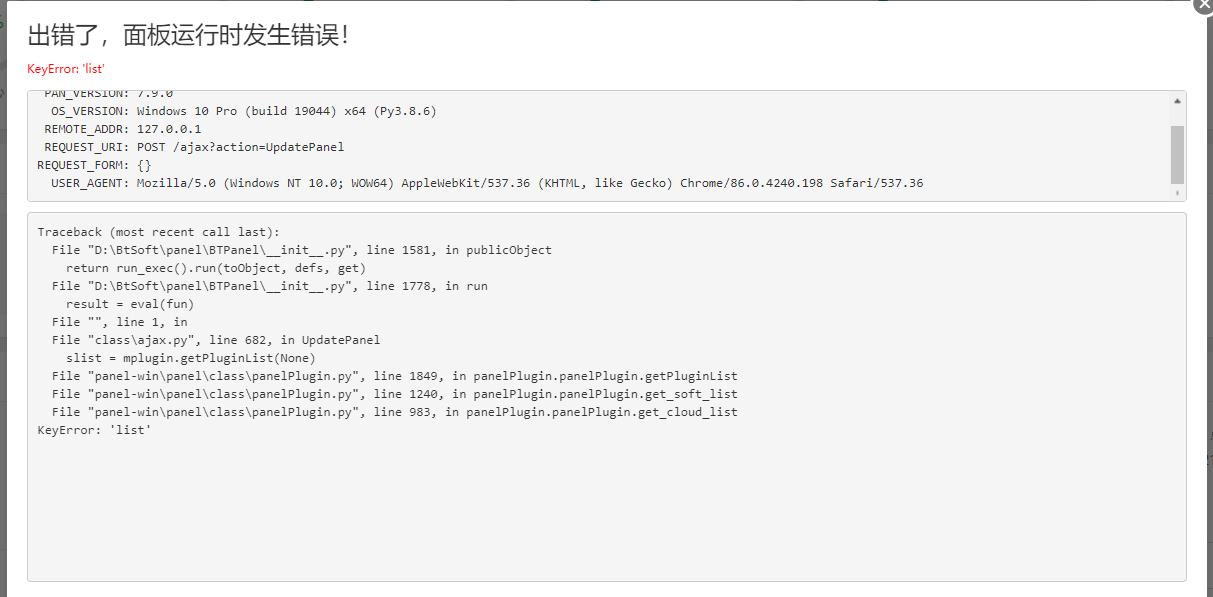
Task: Click the error dialog title heading
Action: coord(189,36)
